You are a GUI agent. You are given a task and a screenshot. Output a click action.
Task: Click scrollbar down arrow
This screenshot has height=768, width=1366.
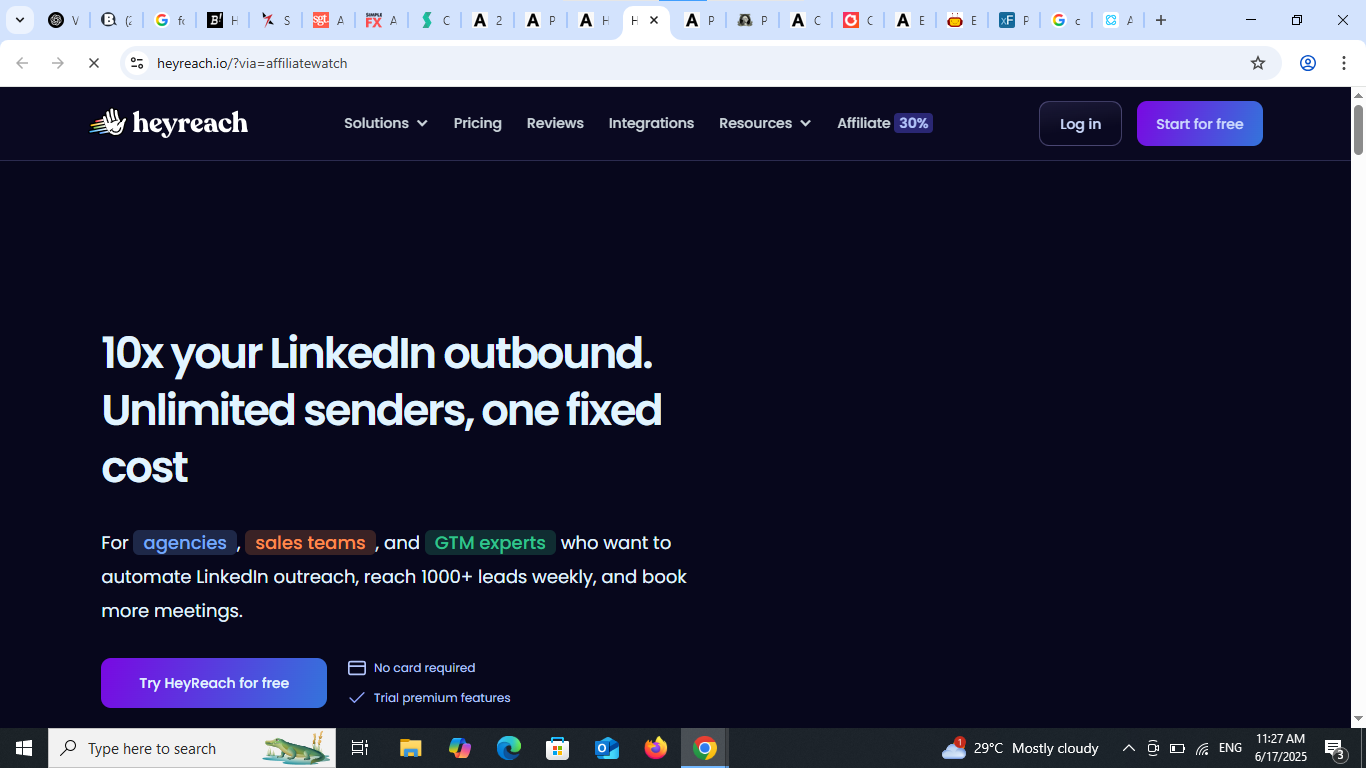[1358, 719]
